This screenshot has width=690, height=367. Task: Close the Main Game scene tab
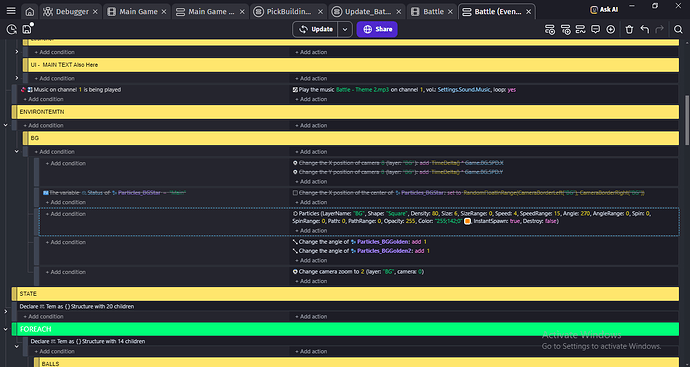coord(164,12)
